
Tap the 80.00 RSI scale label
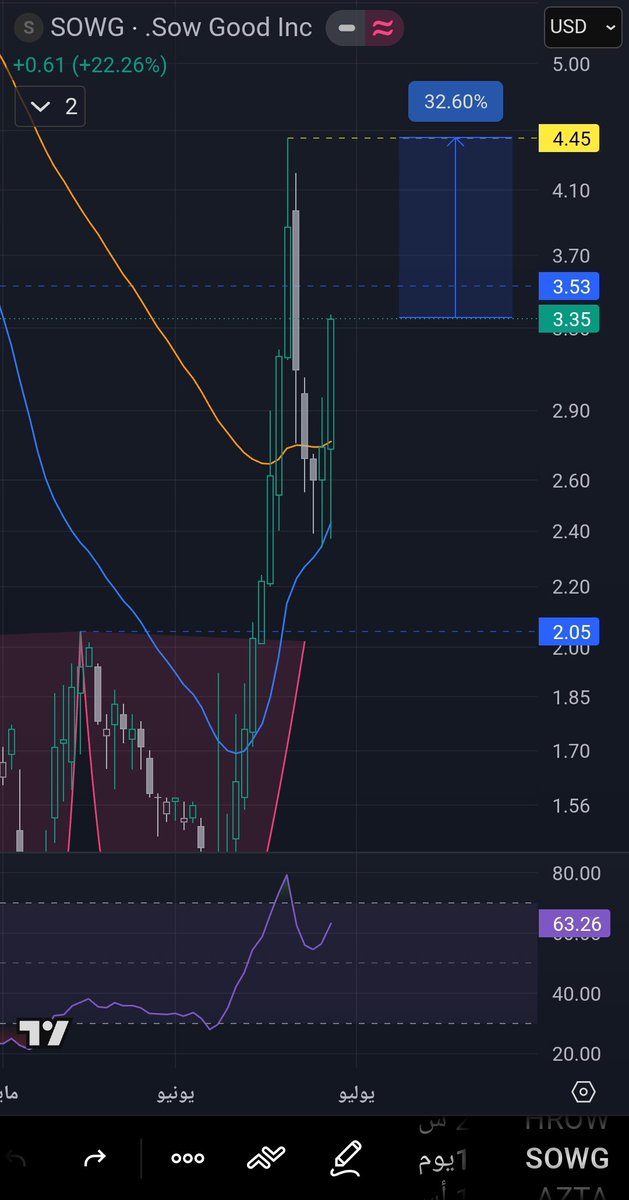tap(575, 873)
